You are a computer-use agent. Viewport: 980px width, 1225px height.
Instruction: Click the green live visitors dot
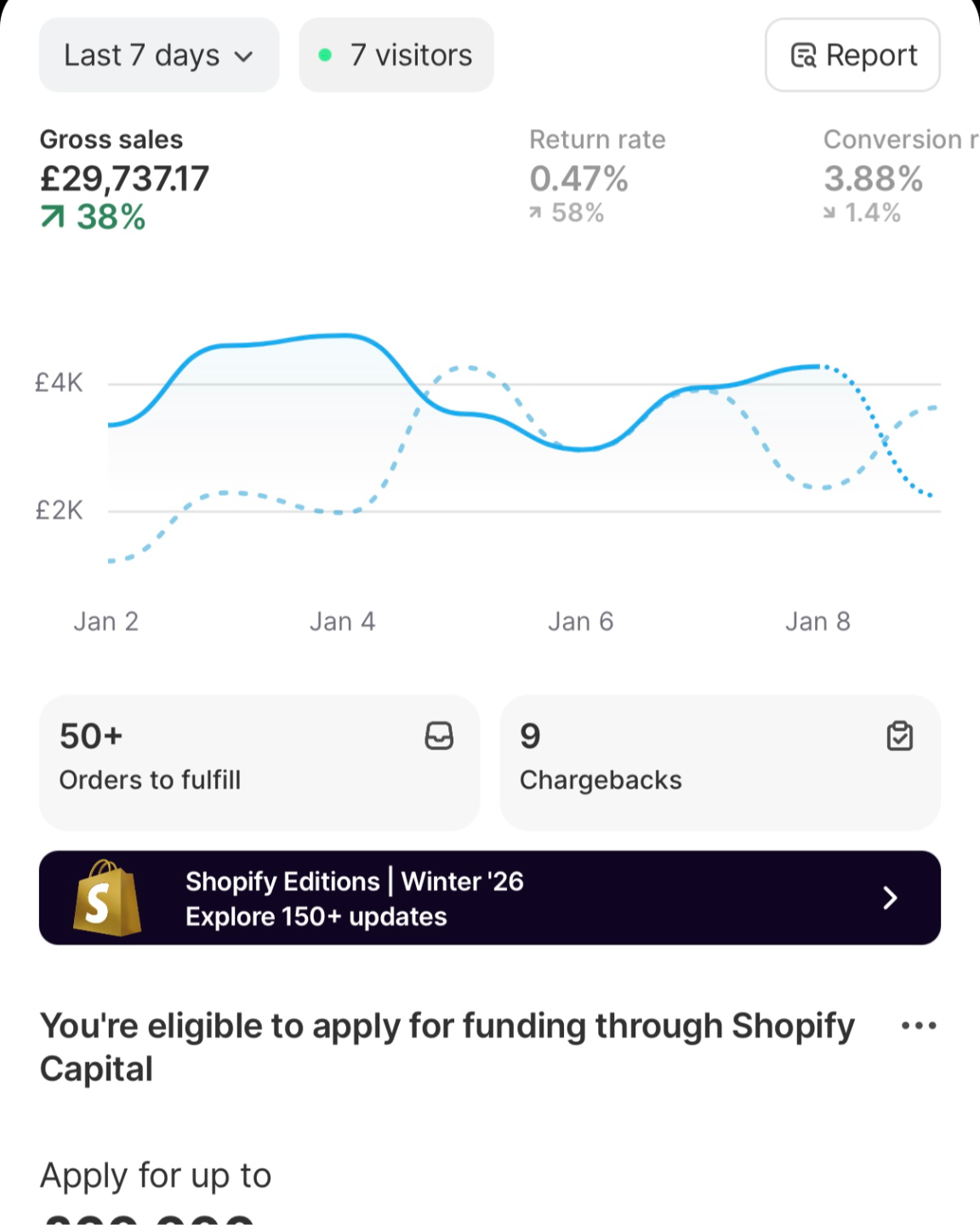[x=325, y=55]
